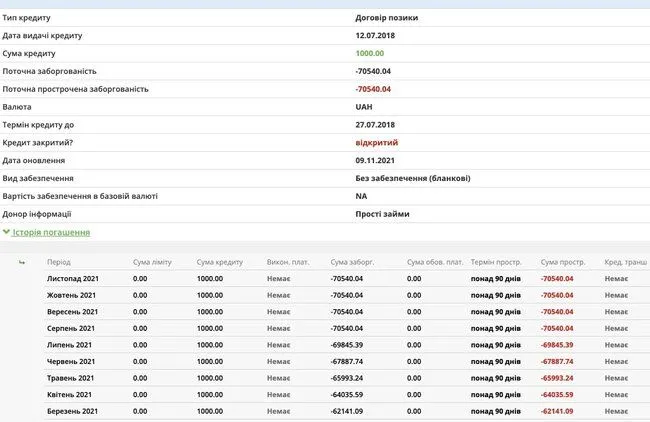Click the Сума кредиту column header
650x422 pixels.
pyautogui.click(x=219, y=262)
